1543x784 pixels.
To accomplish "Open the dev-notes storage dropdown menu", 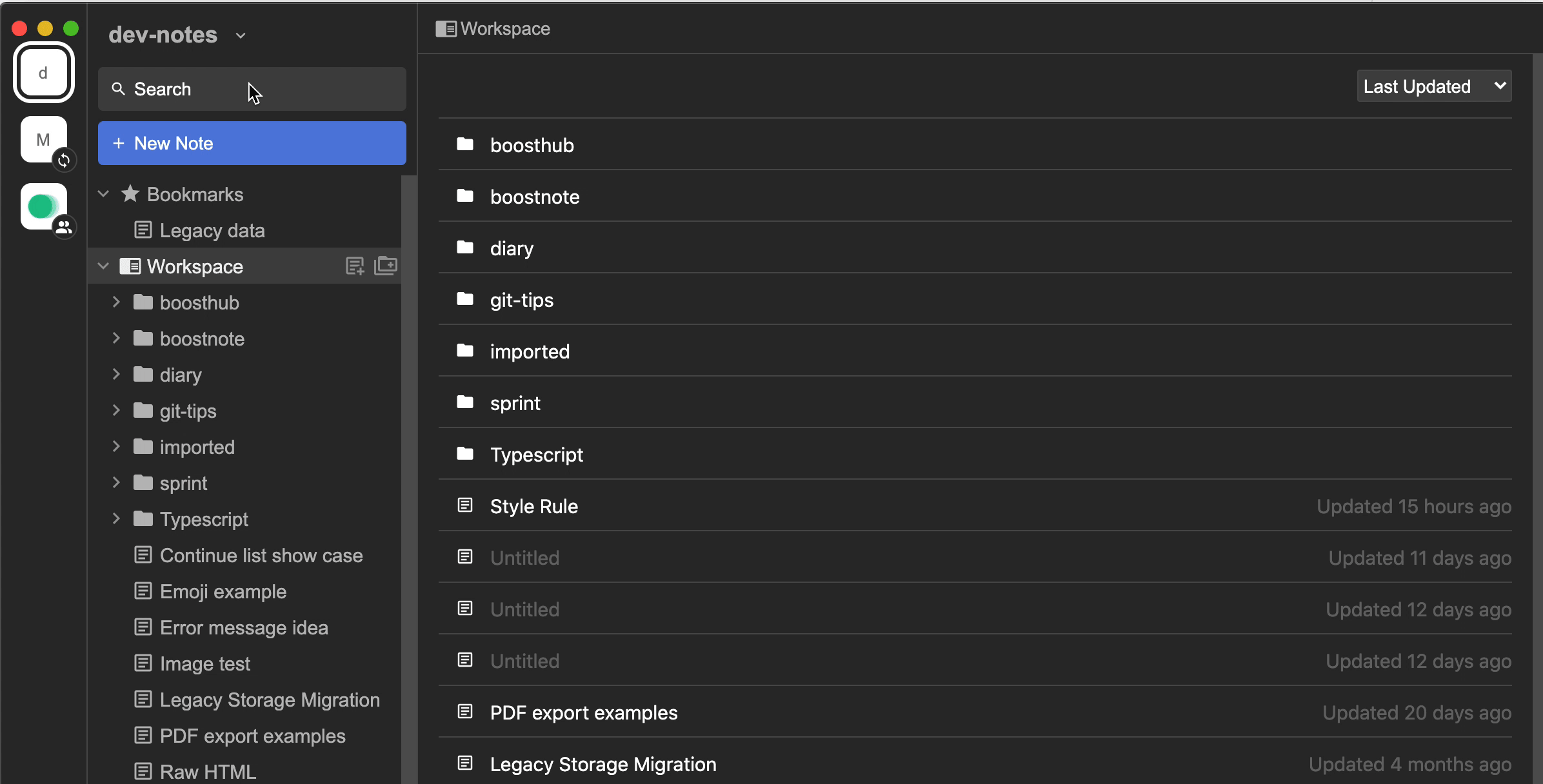I will pyautogui.click(x=241, y=35).
